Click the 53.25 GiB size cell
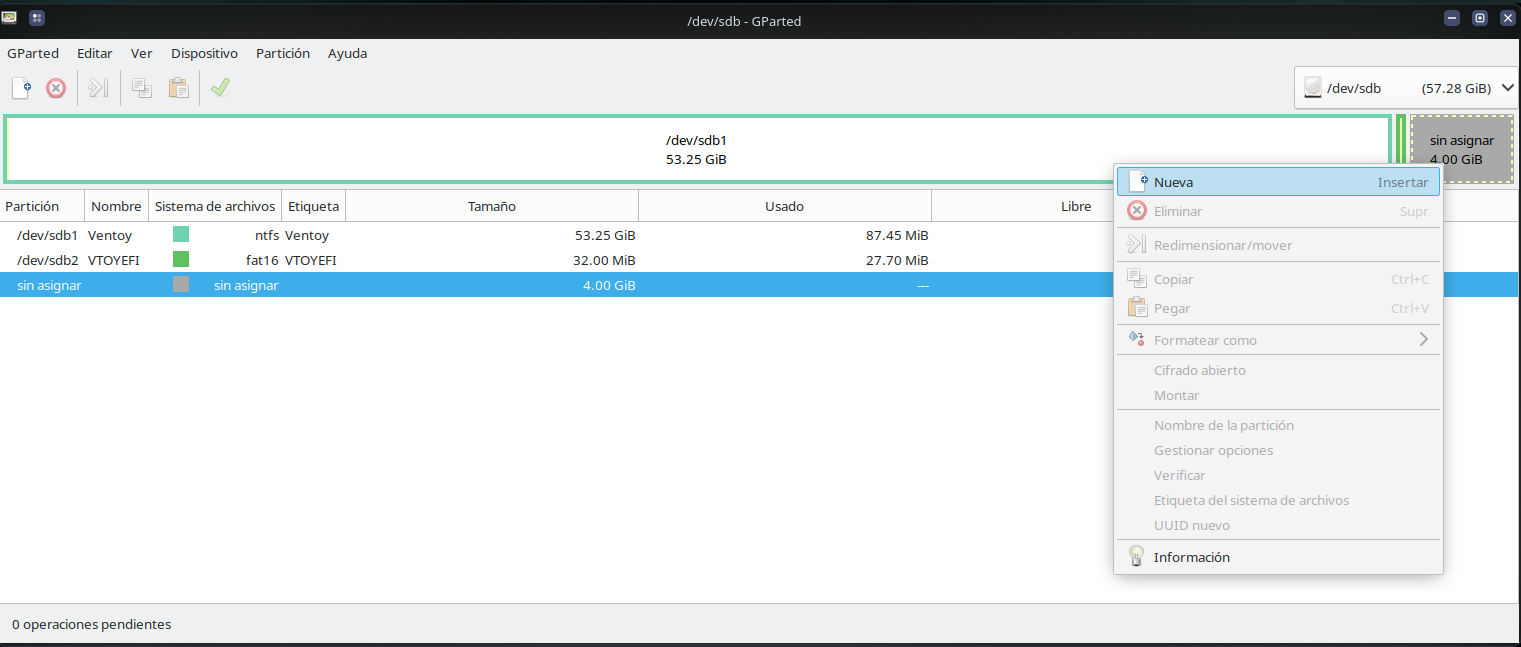 click(x=605, y=235)
